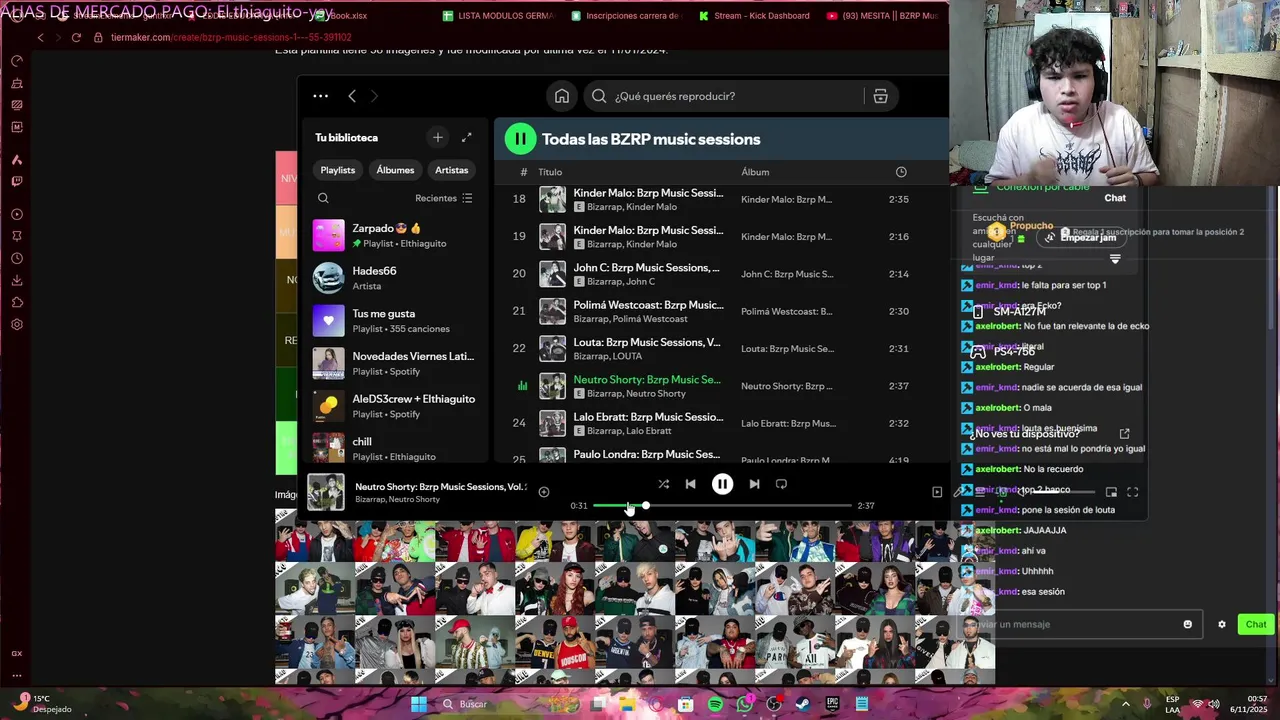Screen dimensions: 1280x720
Task: Open Spotify from the taskbar
Action: (x=715, y=704)
